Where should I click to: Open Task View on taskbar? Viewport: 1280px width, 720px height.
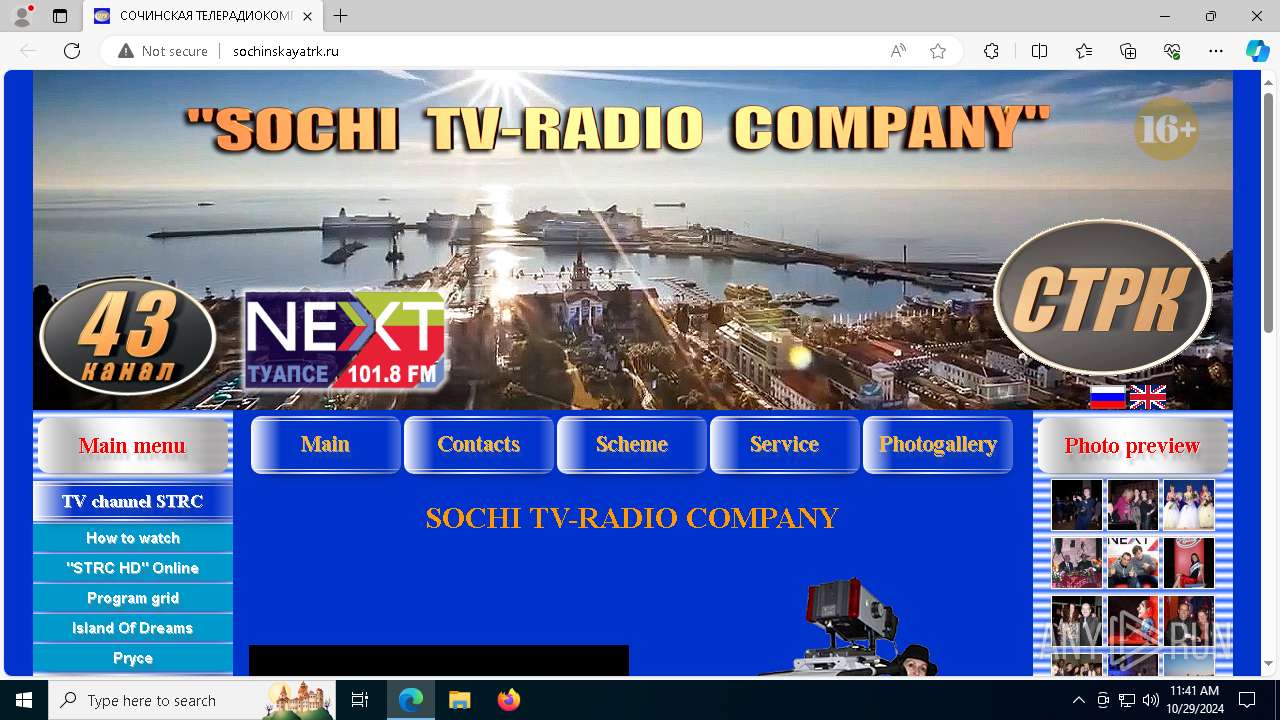point(360,700)
